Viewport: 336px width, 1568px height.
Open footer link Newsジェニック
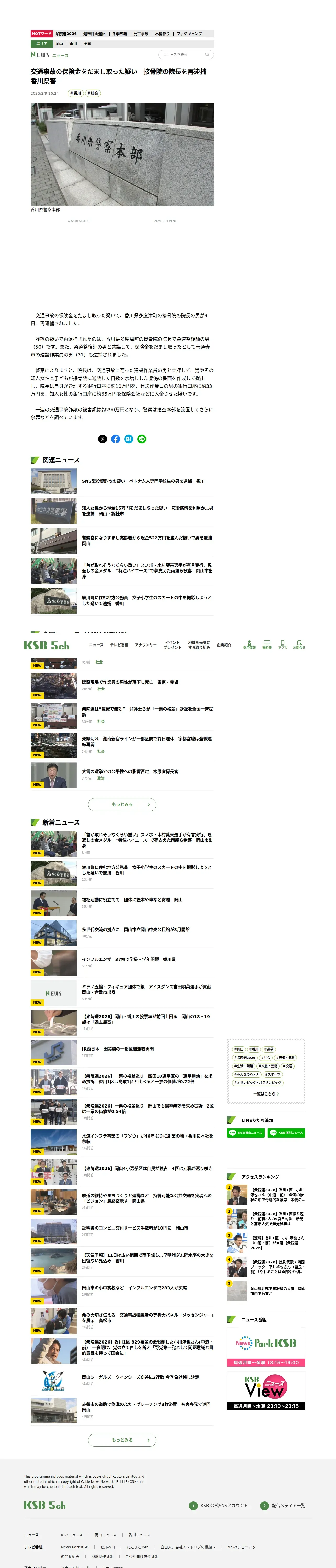point(242,1547)
